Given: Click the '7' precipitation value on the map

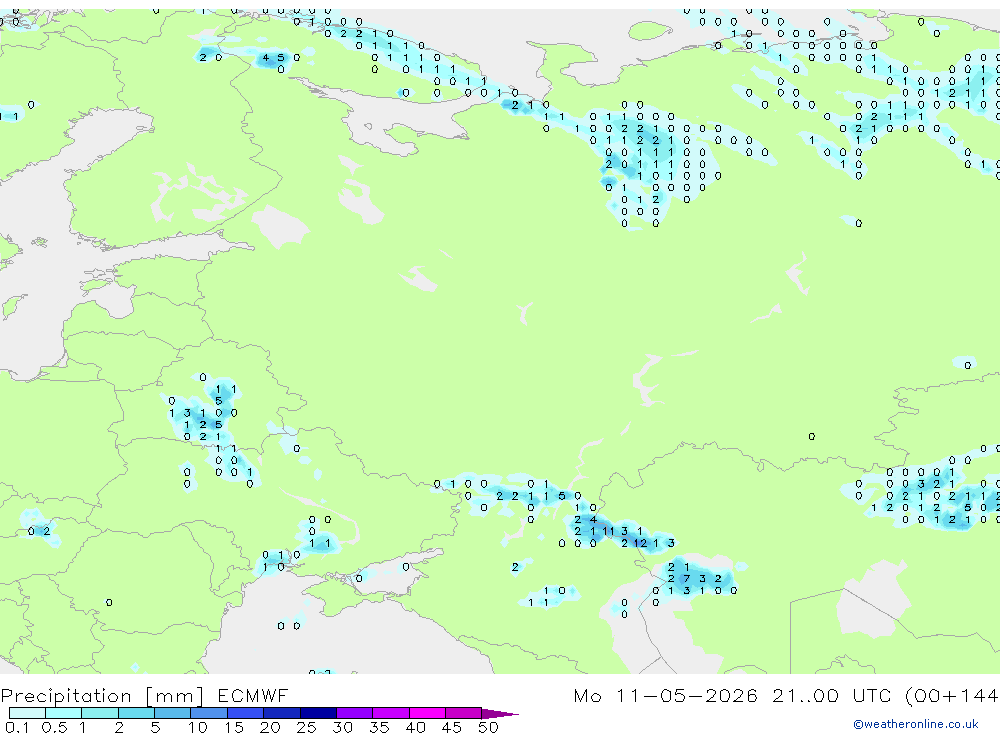Looking at the screenshot, I should coord(687,579).
